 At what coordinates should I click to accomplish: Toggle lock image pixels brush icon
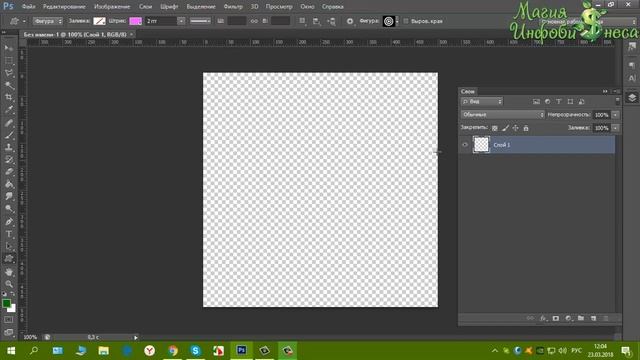(x=505, y=128)
